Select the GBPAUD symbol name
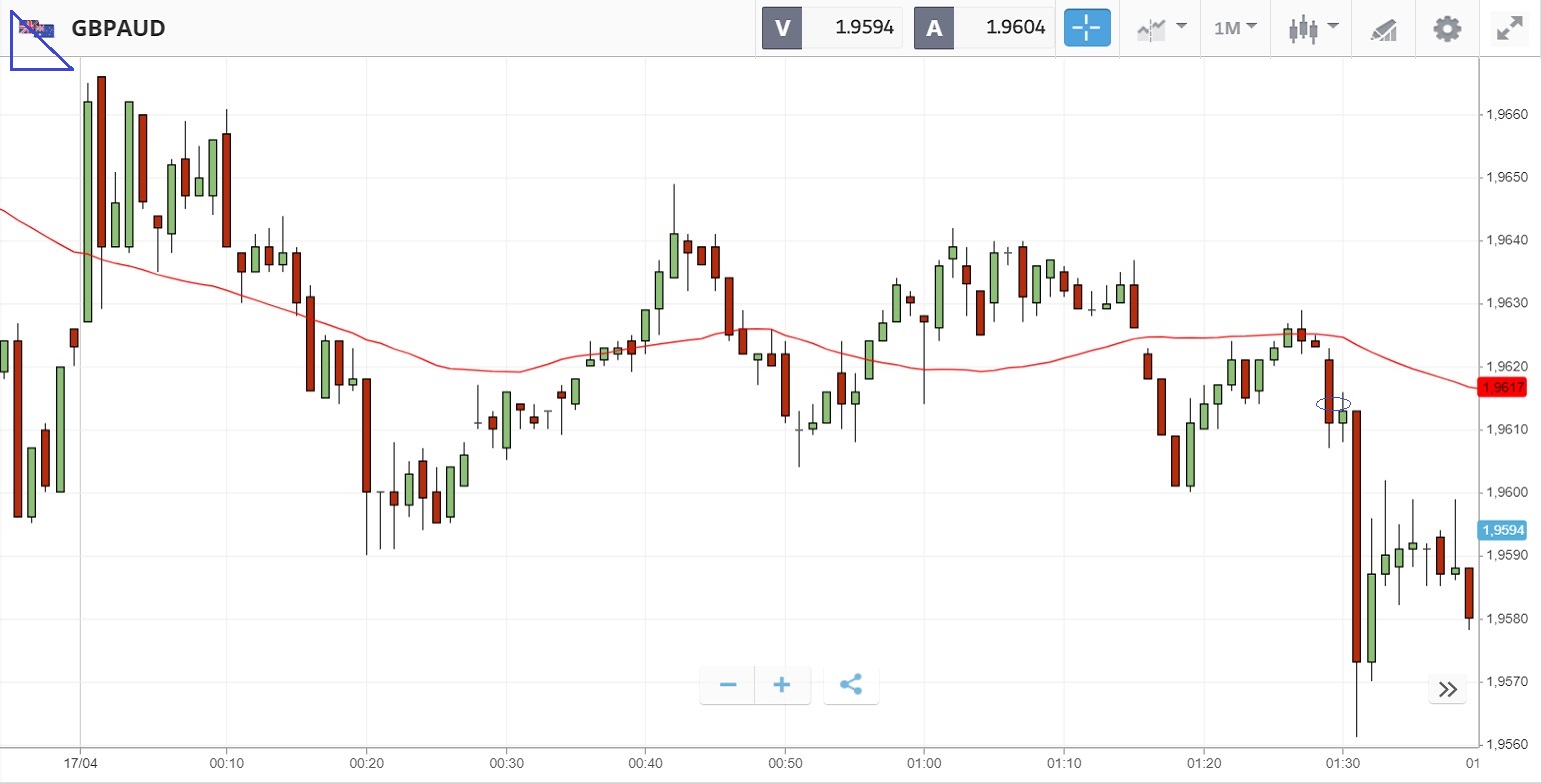The image size is (1541, 783). pos(118,28)
